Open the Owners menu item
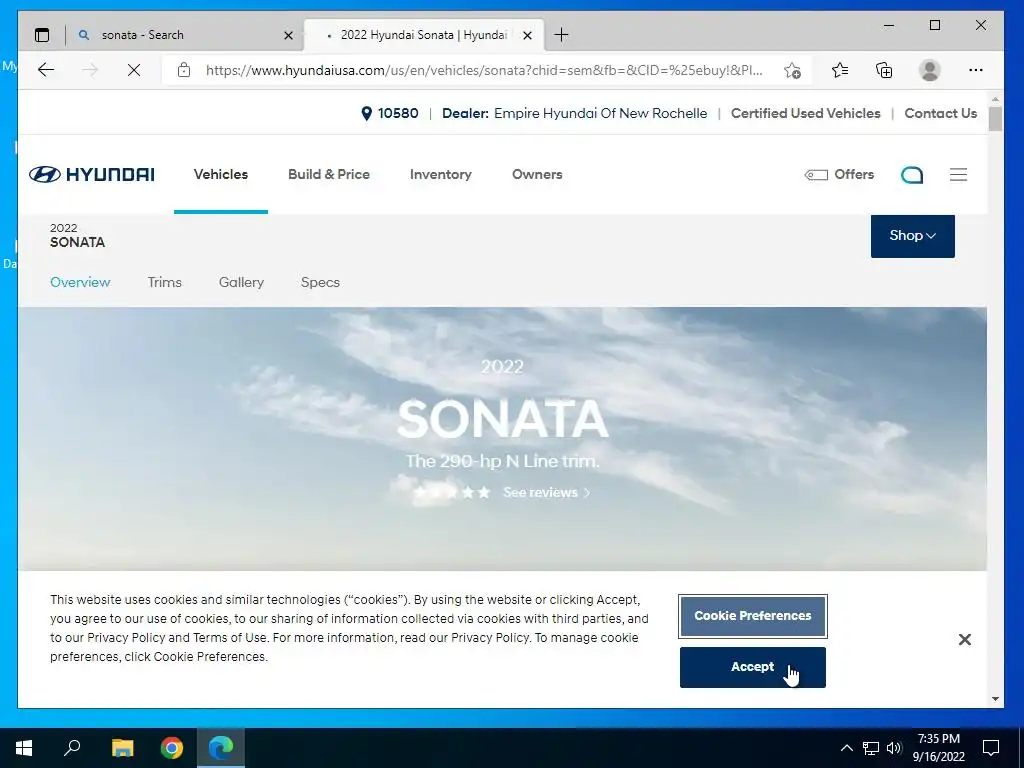The width and height of the screenshot is (1024, 768). (x=537, y=174)
